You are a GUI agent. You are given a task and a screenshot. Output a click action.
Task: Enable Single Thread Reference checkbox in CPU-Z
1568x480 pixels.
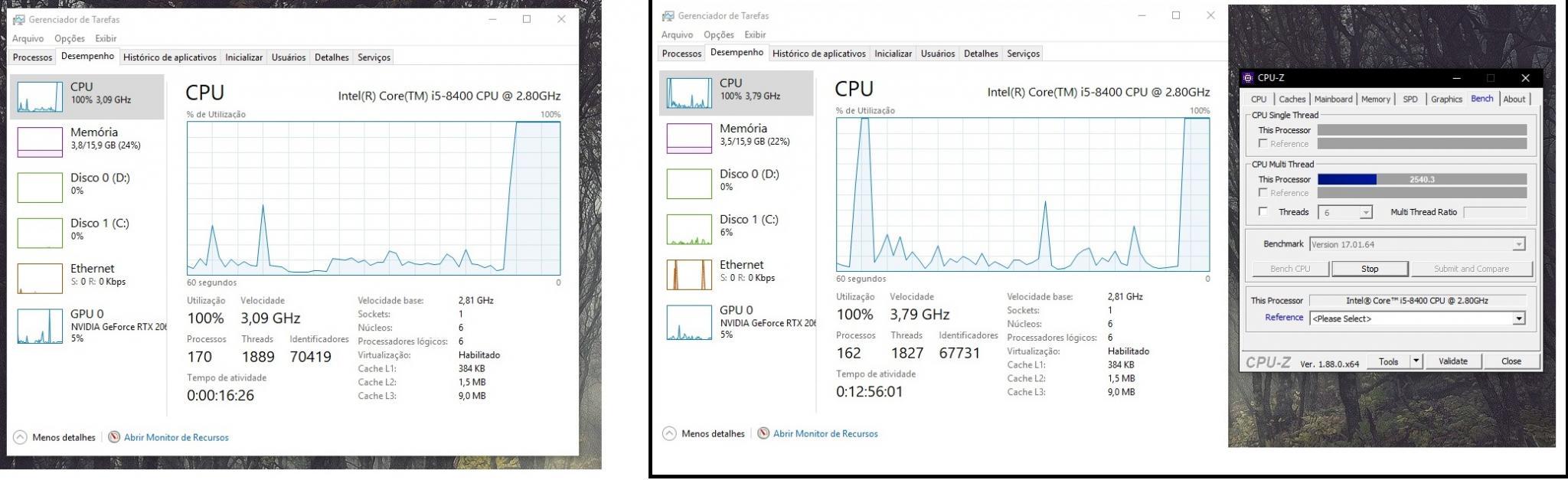(1263, 143)
